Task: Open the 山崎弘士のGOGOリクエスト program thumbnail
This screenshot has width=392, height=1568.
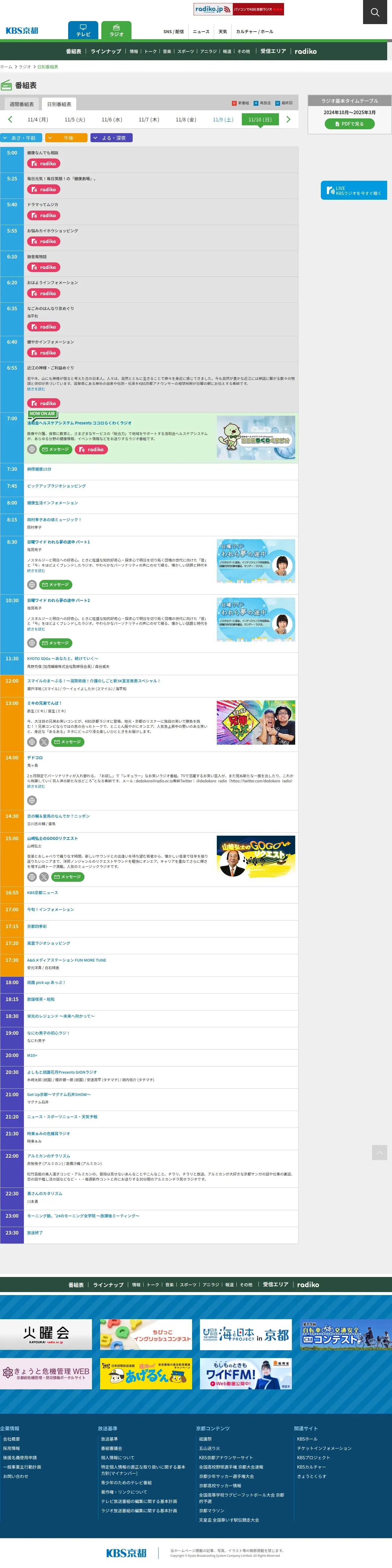Action: tap(256, 857)
